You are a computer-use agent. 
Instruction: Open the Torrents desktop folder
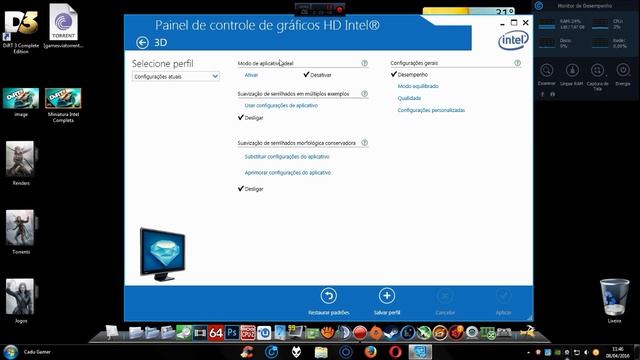pyautogui.click(x=21, y=232)
